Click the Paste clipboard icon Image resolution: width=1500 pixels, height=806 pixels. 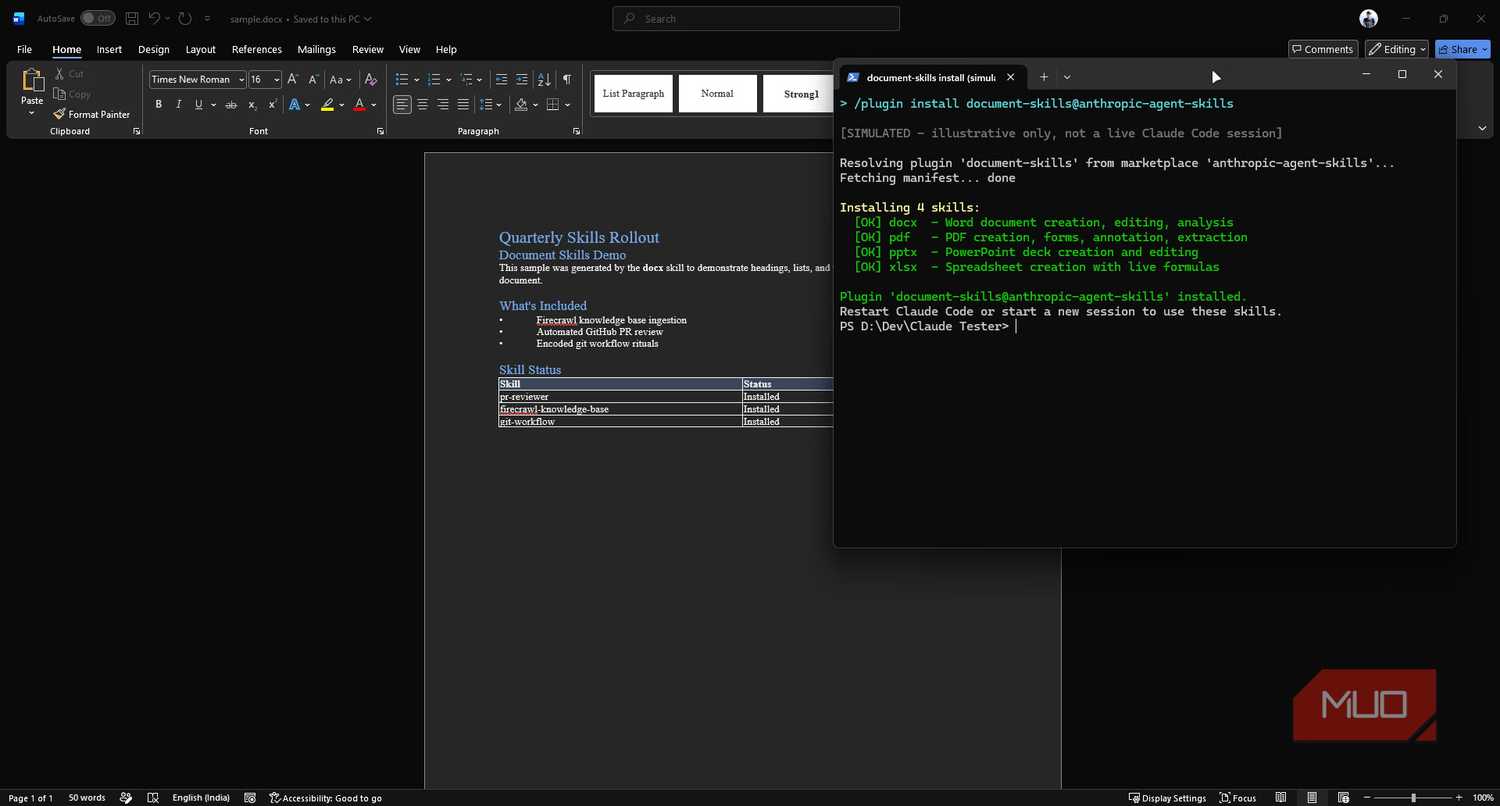click(x=32, y=82)
